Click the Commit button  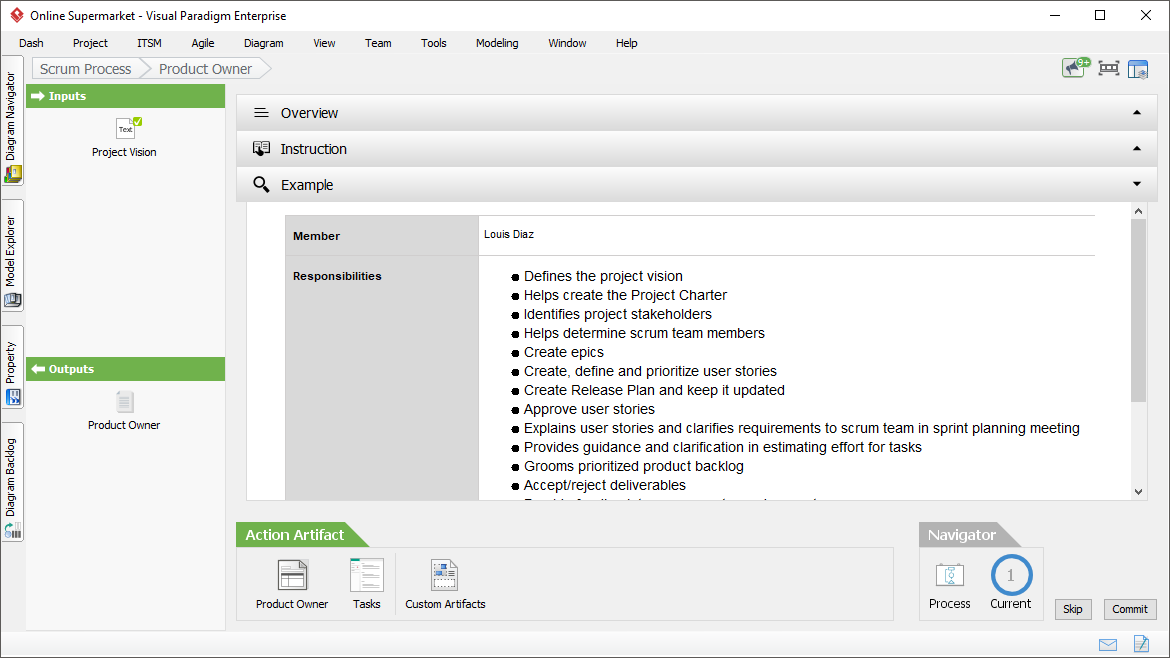tap(1130, 609)
